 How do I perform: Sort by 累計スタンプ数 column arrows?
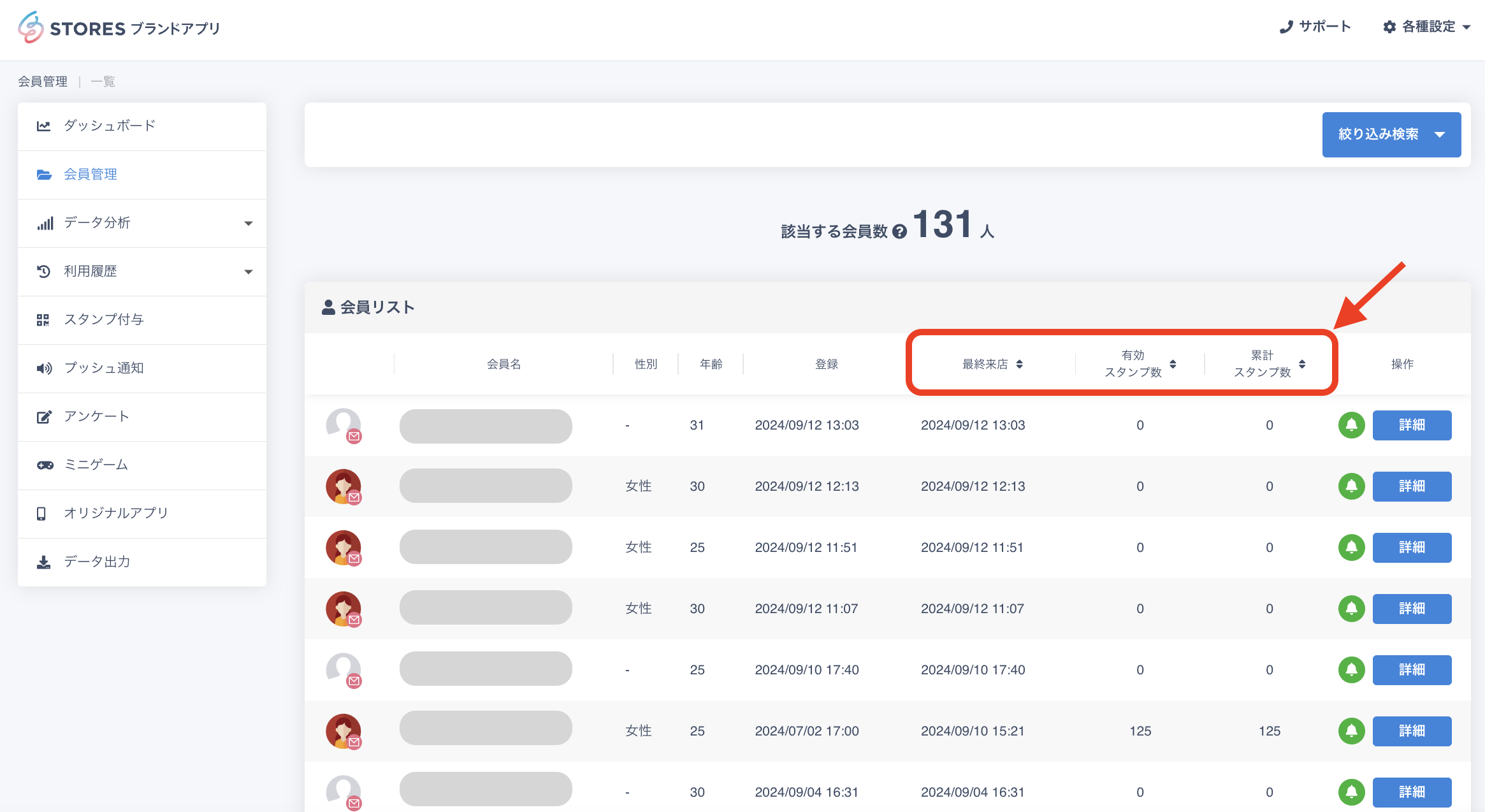pyautogui.click(x=1302, y=364)
